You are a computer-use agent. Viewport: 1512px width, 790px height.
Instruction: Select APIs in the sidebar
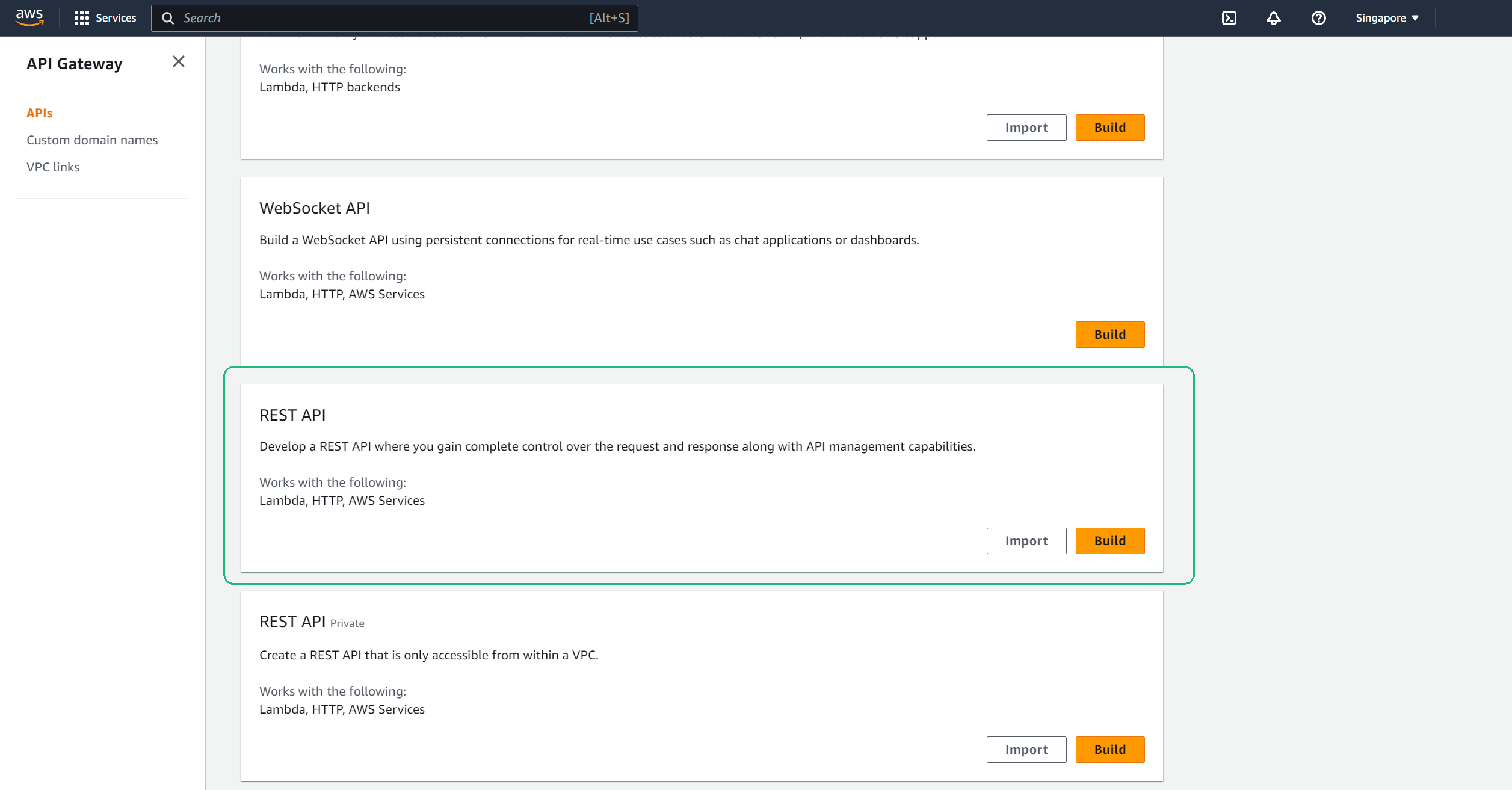(x=39, y=113)
